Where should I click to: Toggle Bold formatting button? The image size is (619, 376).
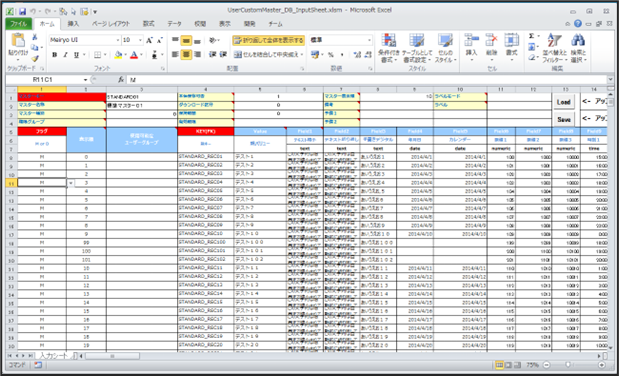point(54,55)
